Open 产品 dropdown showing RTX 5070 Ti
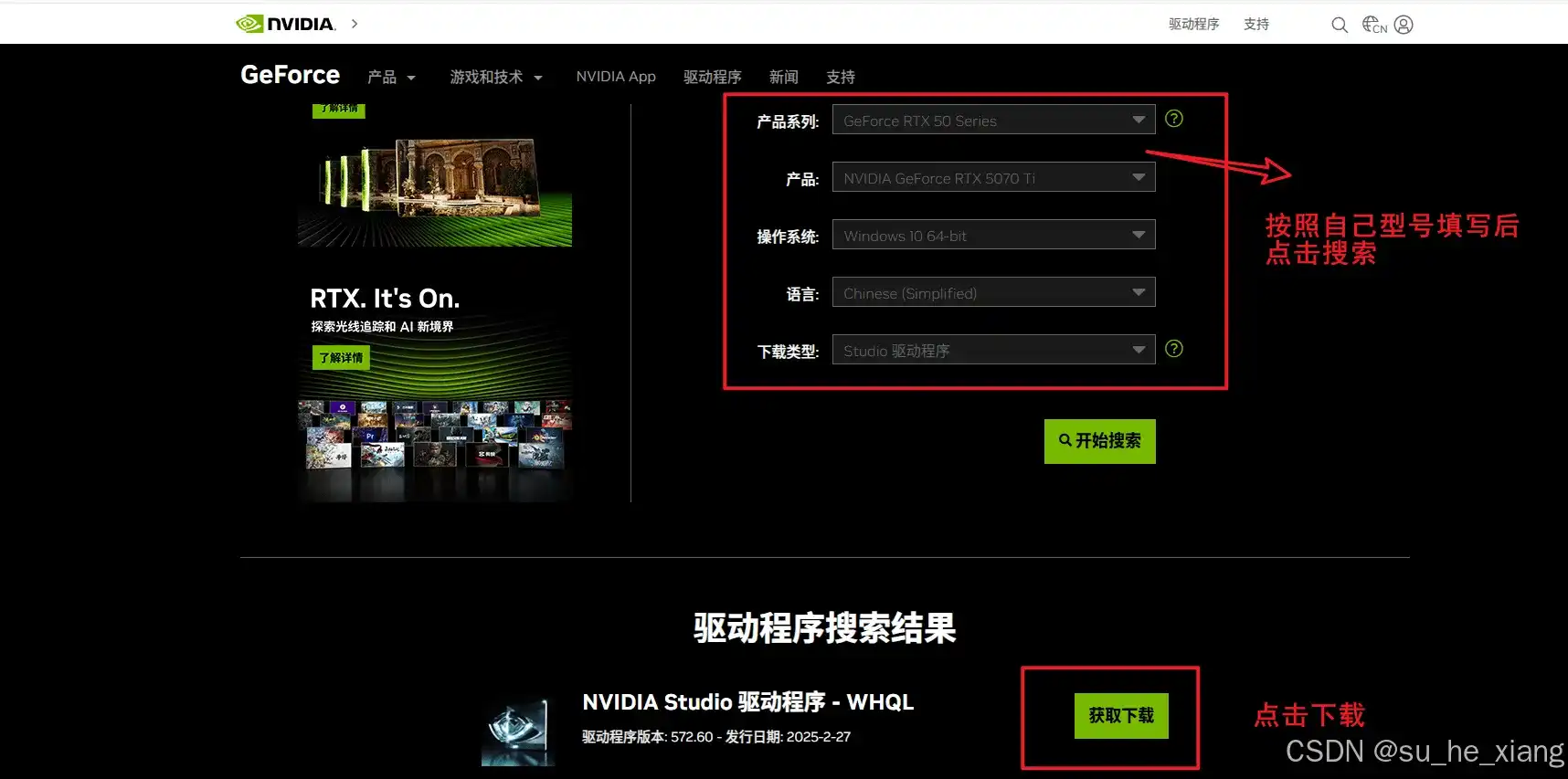This screenshot has height=779, width=1568. [x=993, y=177]
